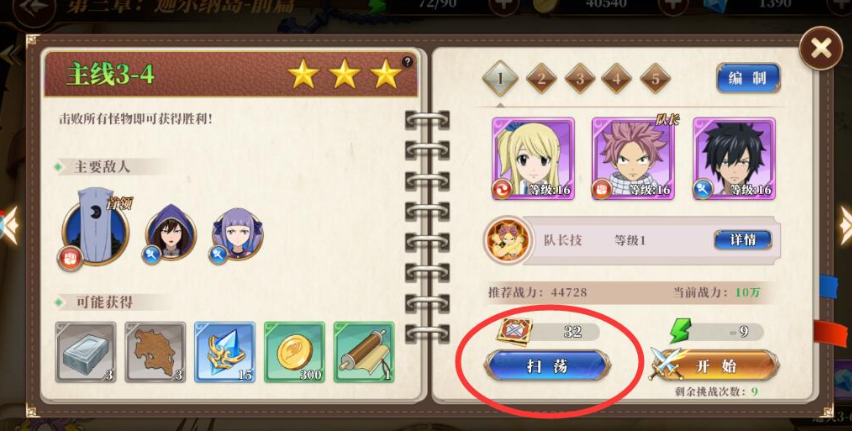Switch to team slot 5 diamond
852x431 pixels.
[x=655, y=78]
